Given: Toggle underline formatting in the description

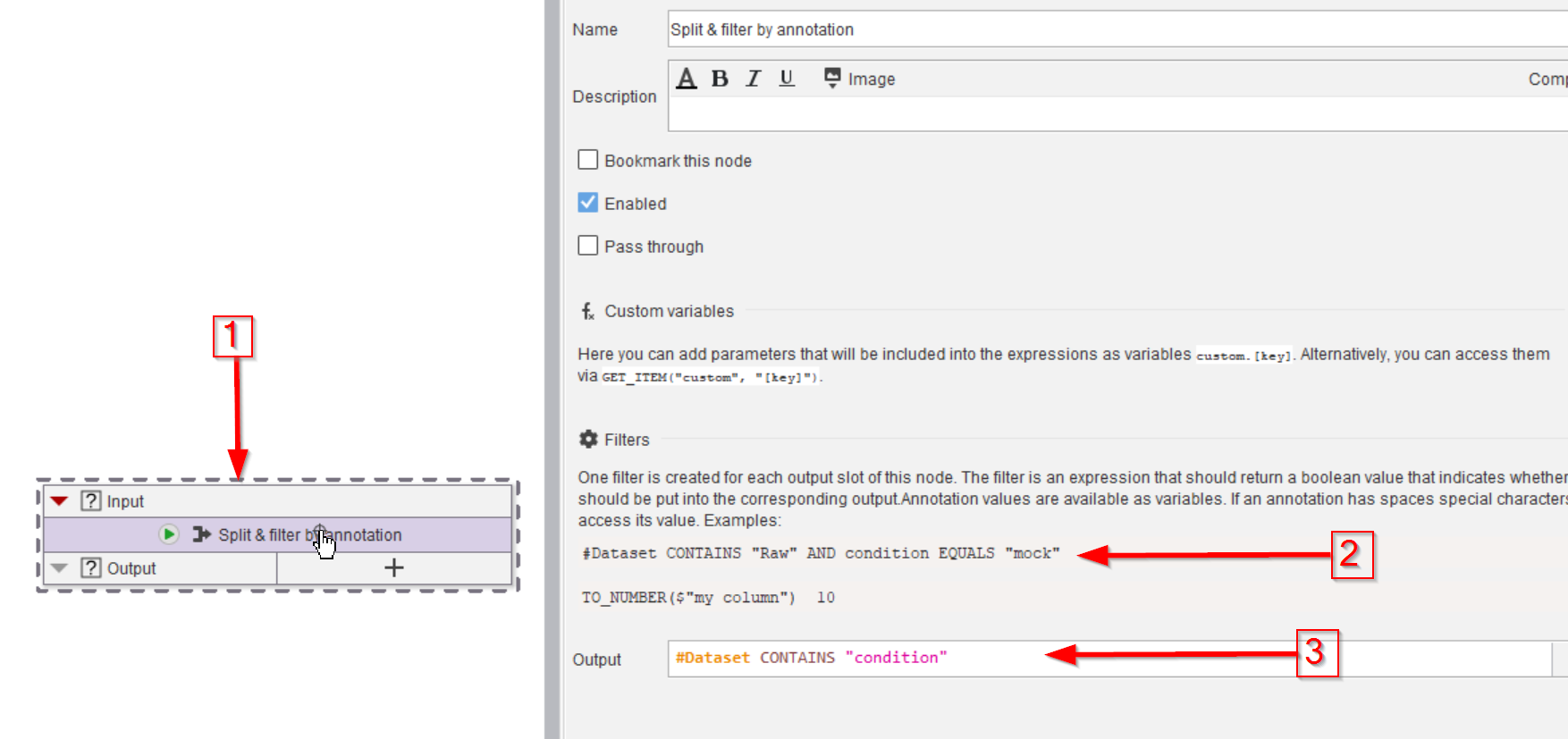Looking at the screenshot, I should pos(787,79).
